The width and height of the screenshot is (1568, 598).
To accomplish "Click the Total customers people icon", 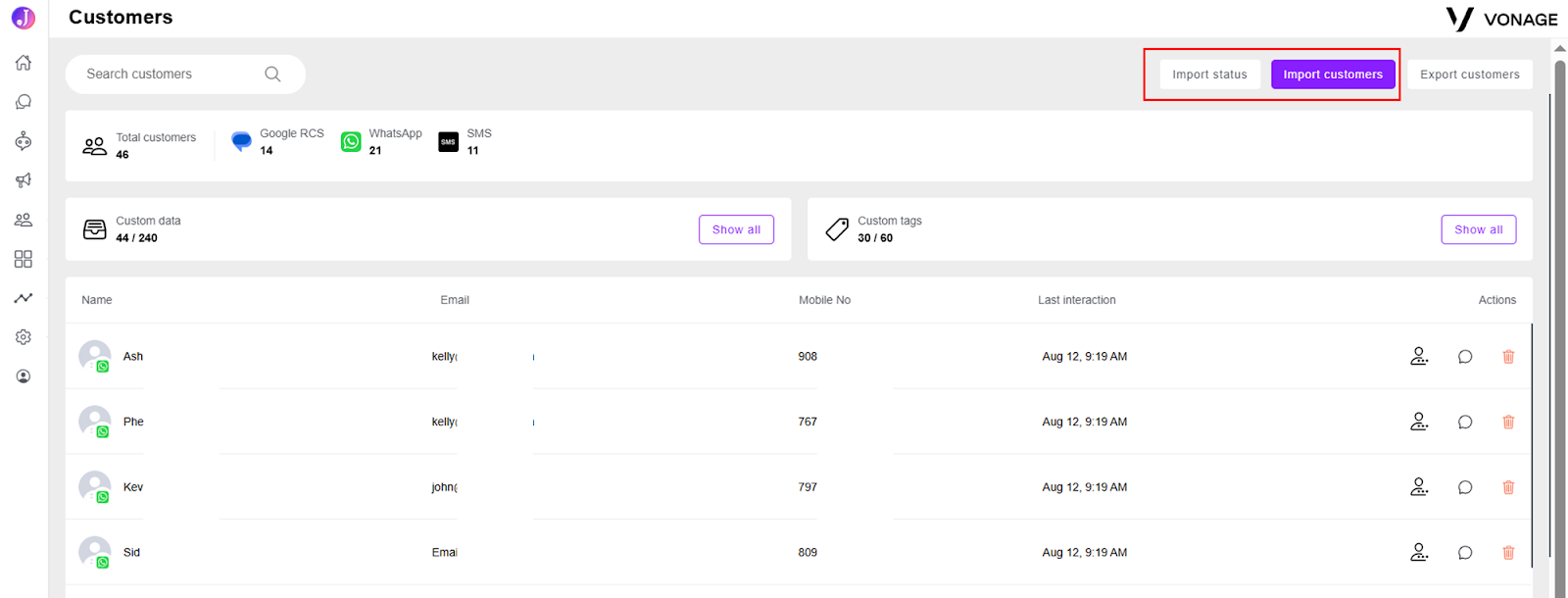I will click(94, 146).
